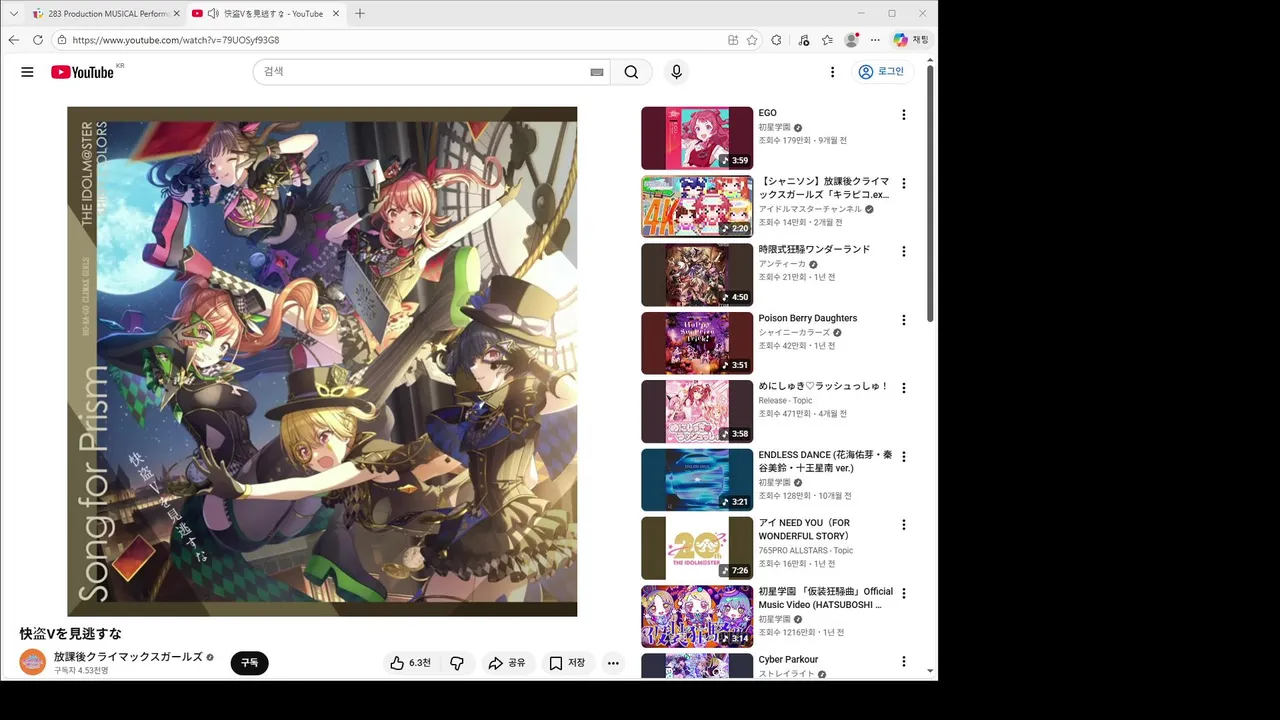This screenshot has height=720, width=1280.
Task: Click the page vertical scrollbar
Action: point(931,192)
